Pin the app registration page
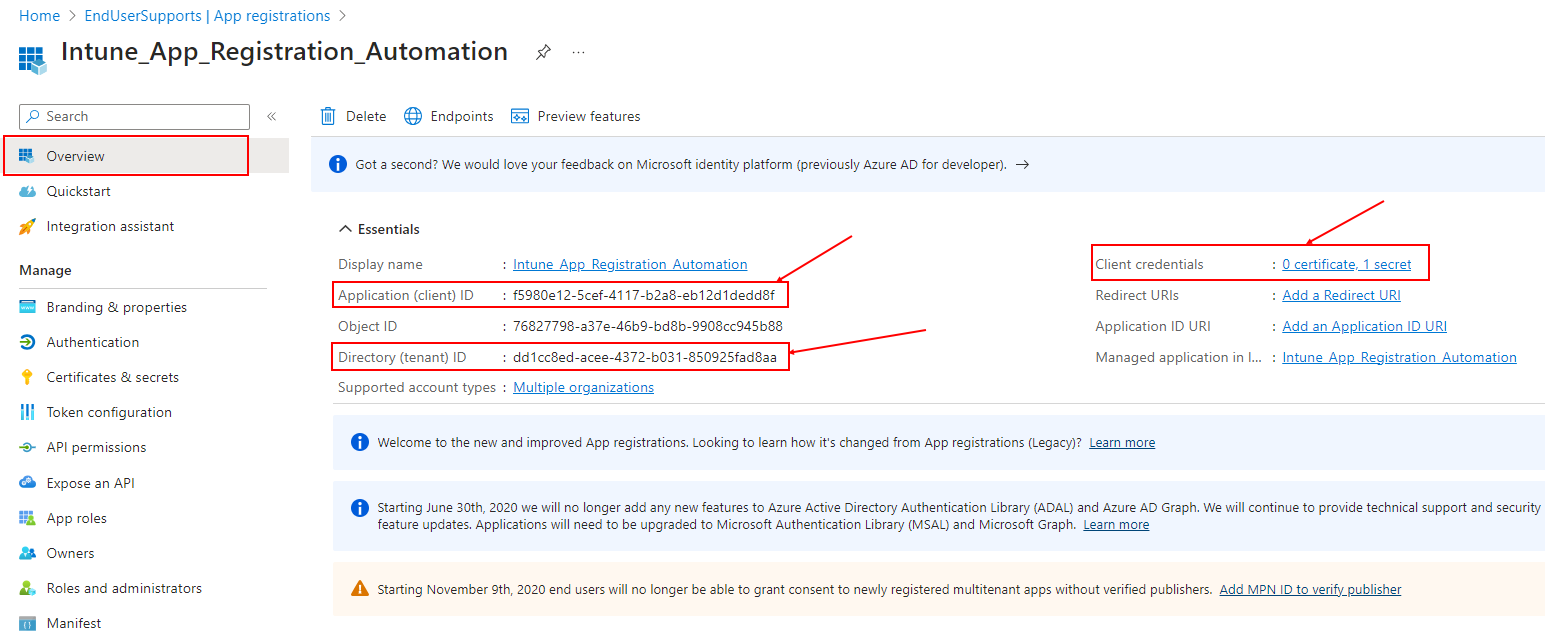 pyautogui.click(x=543, y=52)
